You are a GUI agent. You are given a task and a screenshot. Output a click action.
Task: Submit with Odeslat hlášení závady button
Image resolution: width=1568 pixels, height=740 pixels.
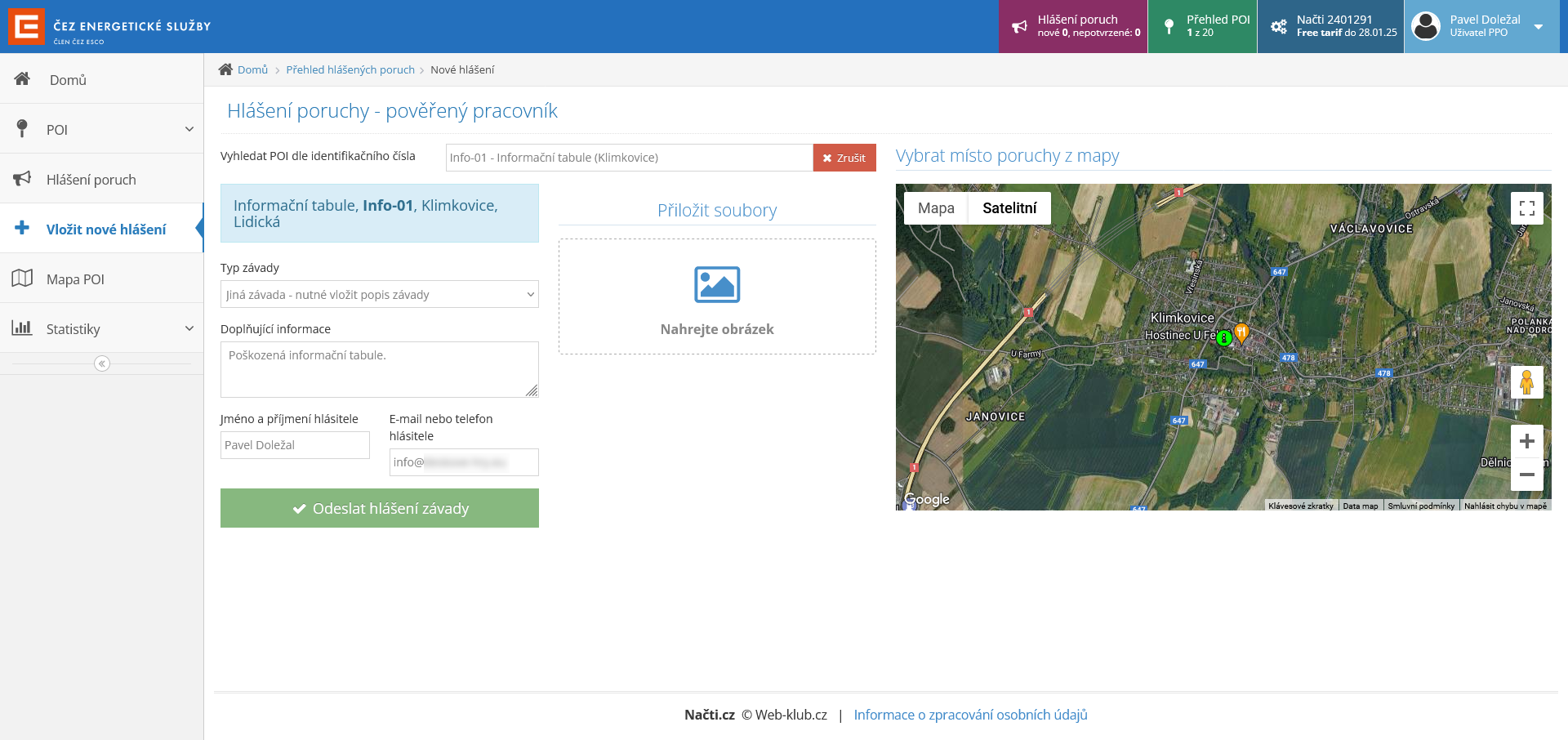click(379, 508)
